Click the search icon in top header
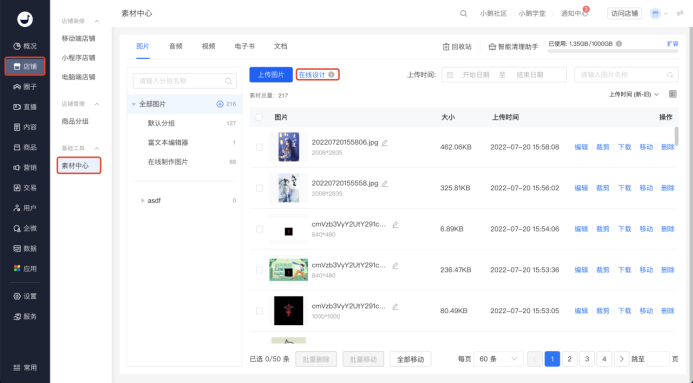The image size is (693, 383). (x=463, y=14)
